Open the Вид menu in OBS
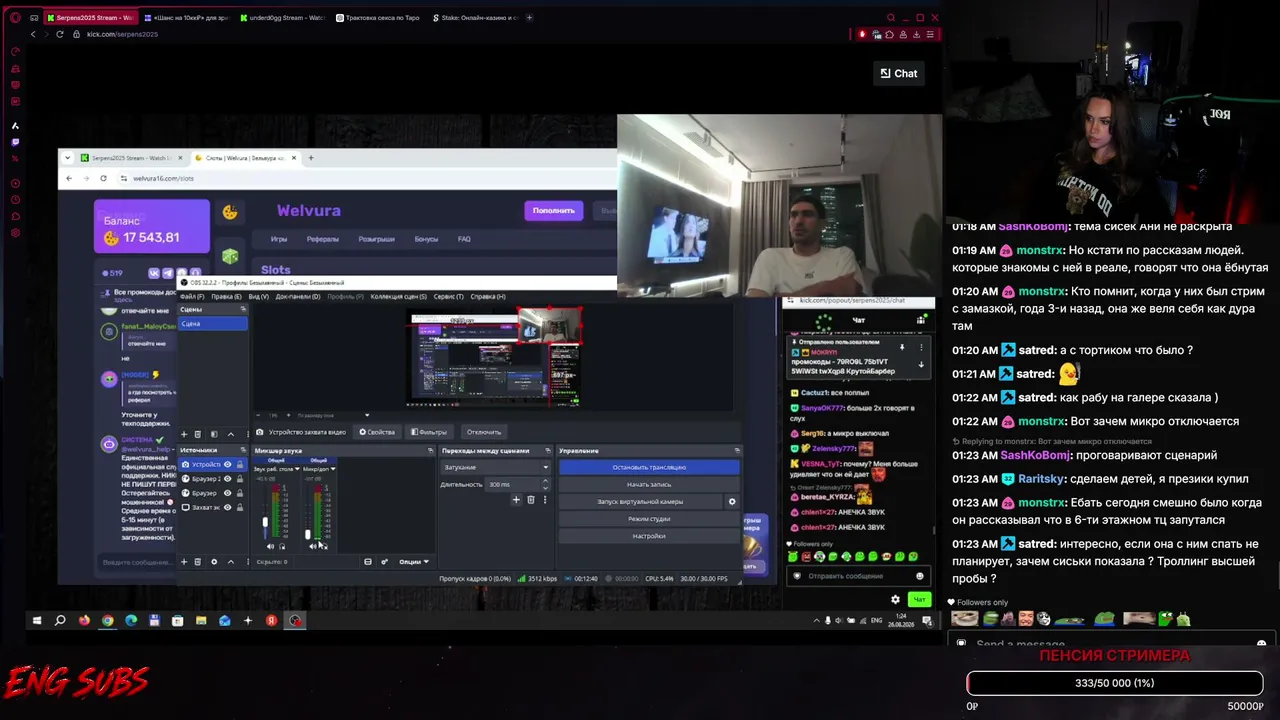 pos(258,296)
